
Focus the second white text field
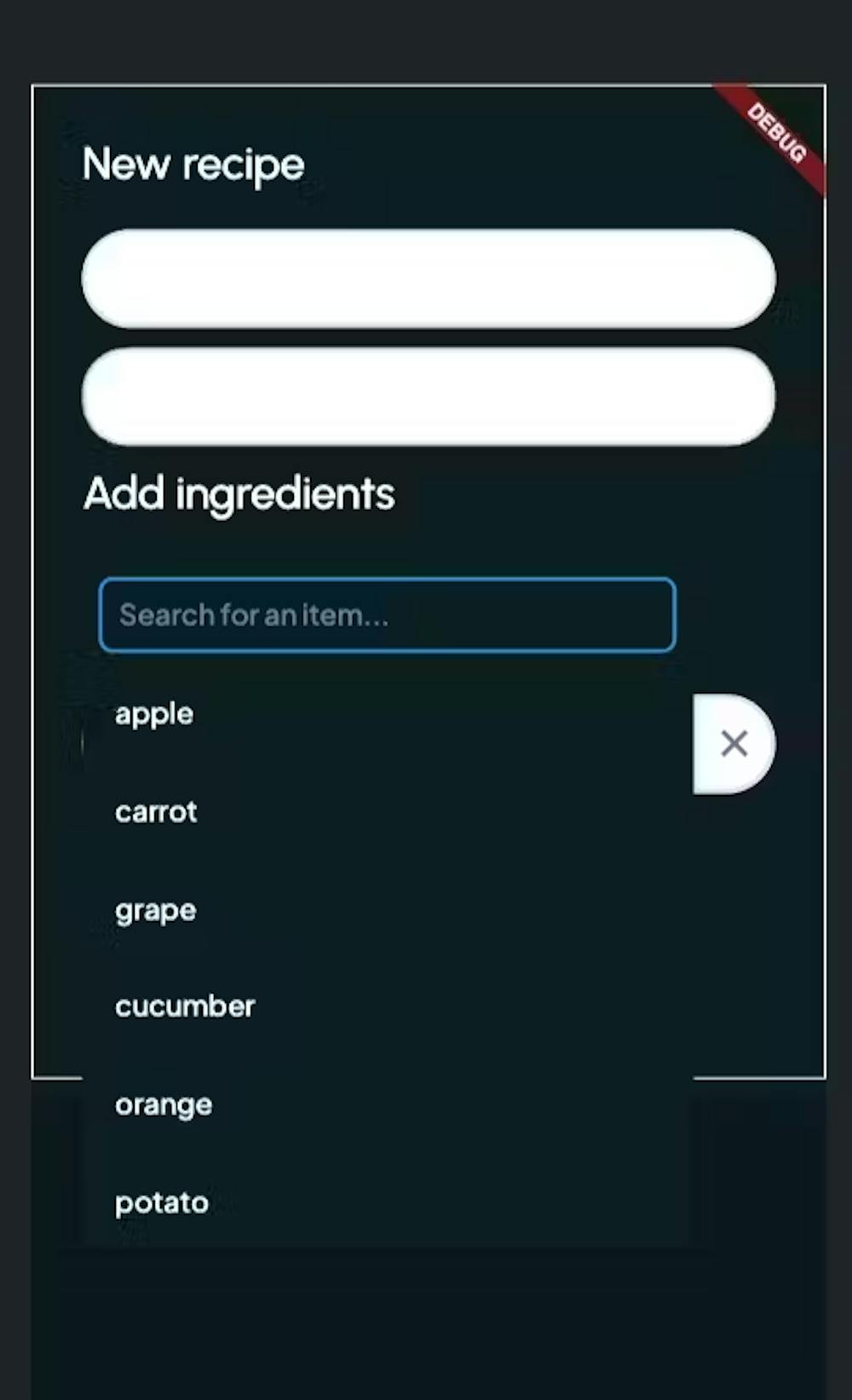[x=429, y=396]
